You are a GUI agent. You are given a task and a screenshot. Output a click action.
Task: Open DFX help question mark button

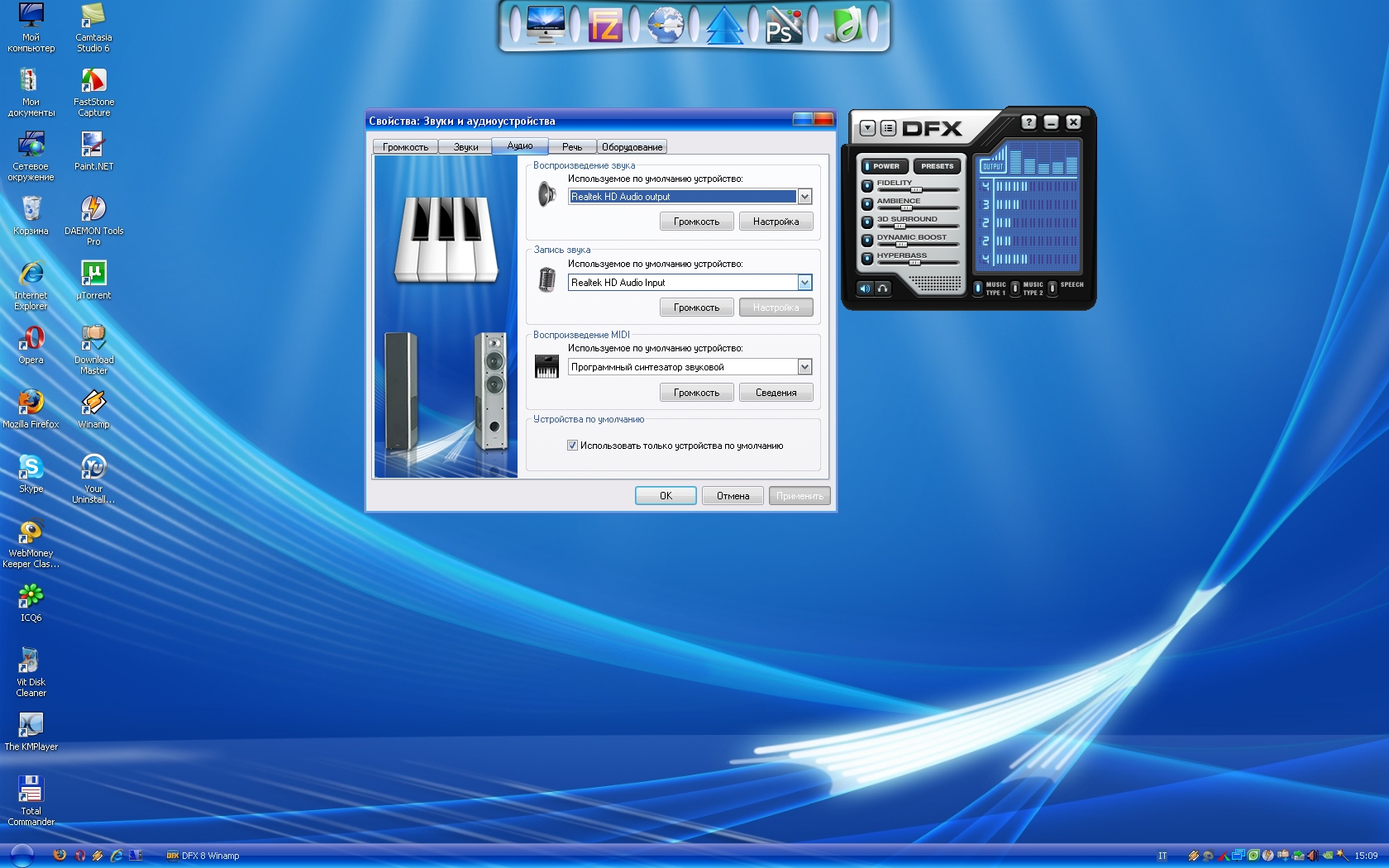[x=1029, y=122]
